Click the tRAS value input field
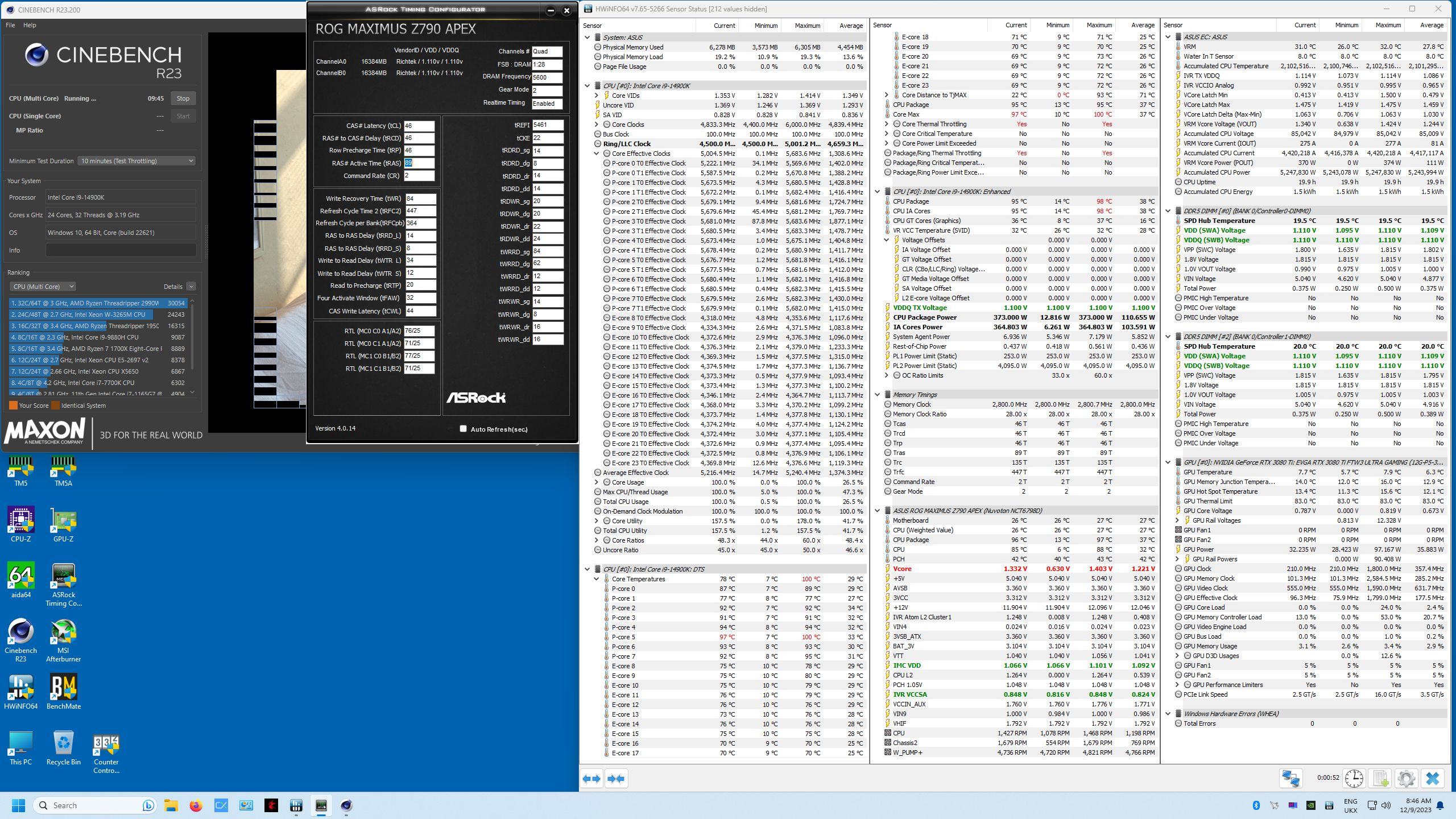Image resolution: width=1456 pixels, height=819 pixels. pyautogui.click(x=419, y=163)
